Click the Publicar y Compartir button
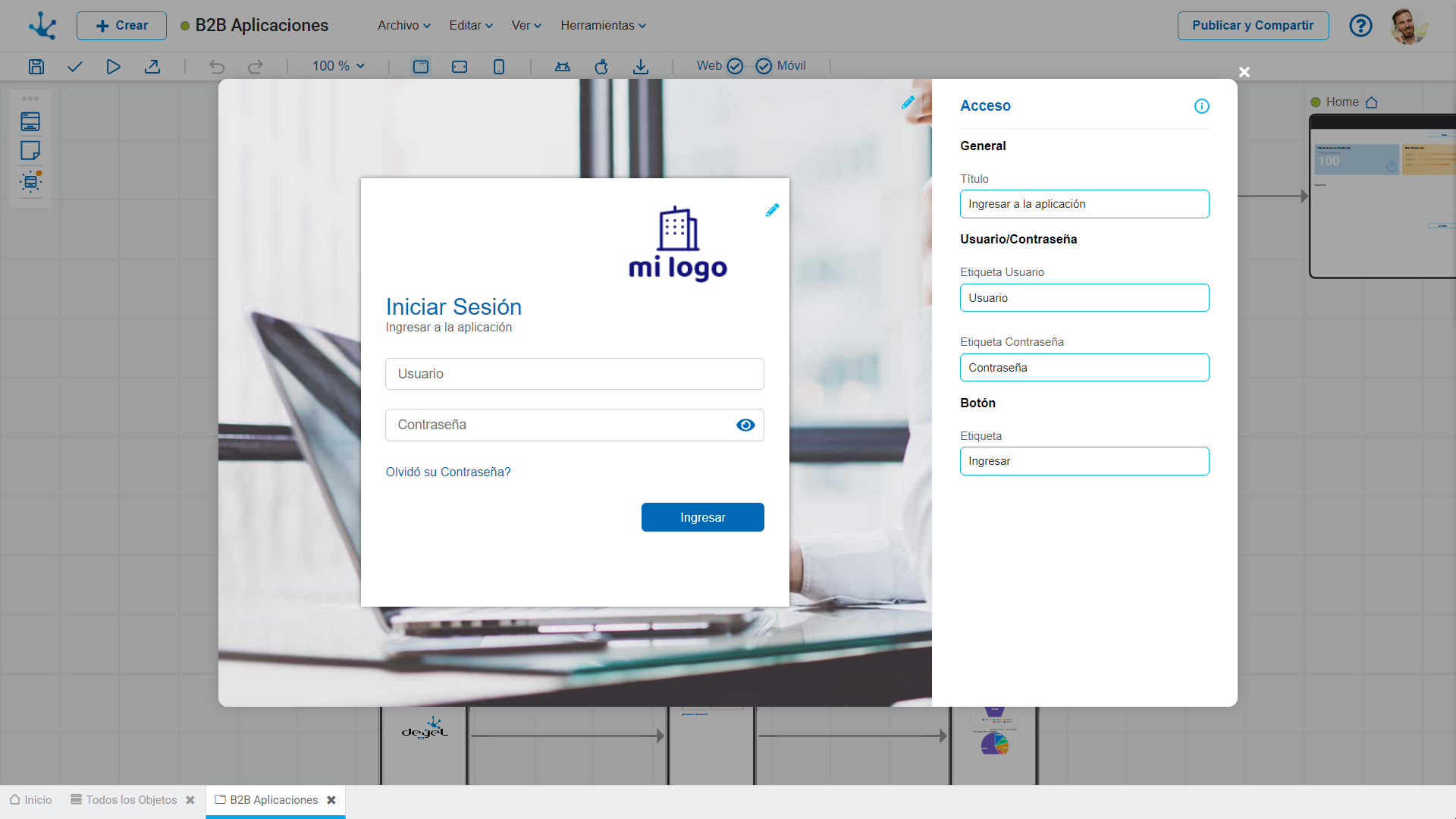 click(1253, 26)
